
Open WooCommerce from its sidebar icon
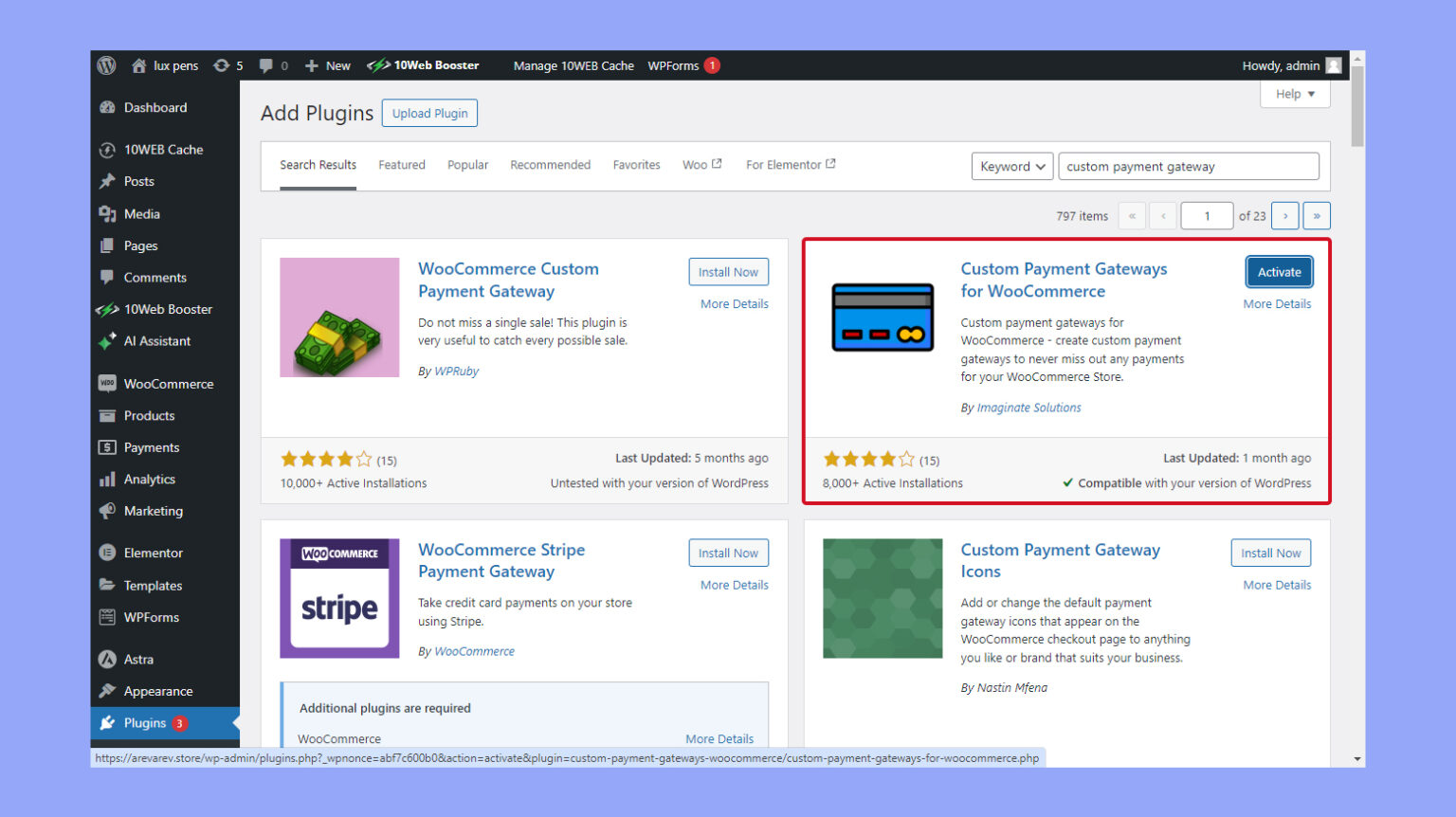(109, 383)
